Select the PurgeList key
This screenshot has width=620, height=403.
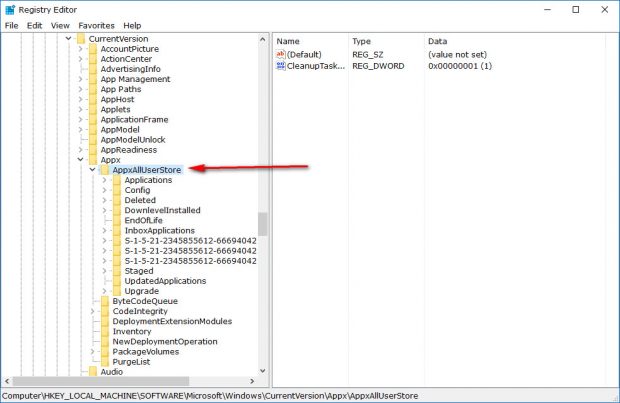(131, 362)
